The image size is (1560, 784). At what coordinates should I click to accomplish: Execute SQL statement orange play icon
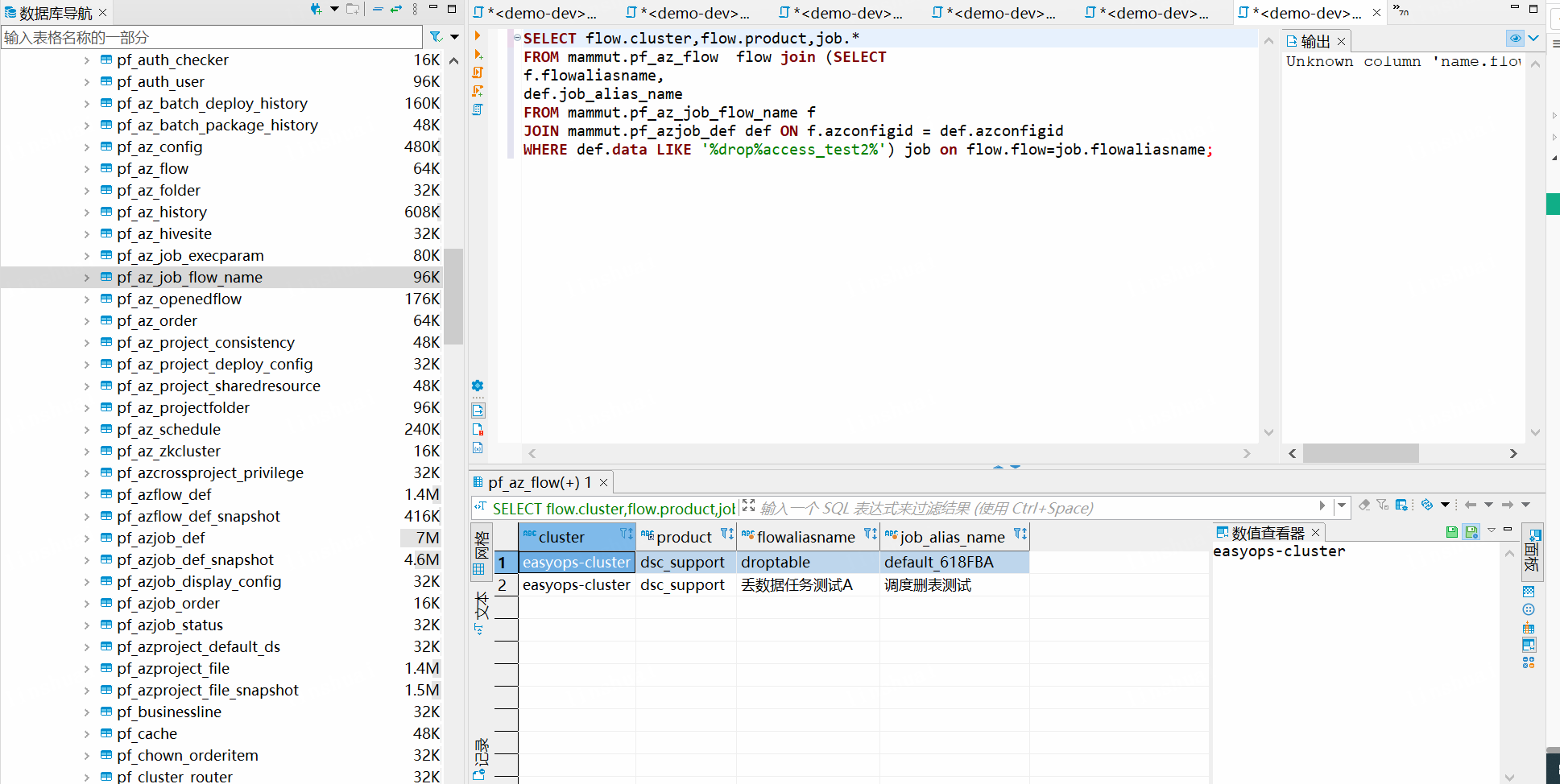478,35
